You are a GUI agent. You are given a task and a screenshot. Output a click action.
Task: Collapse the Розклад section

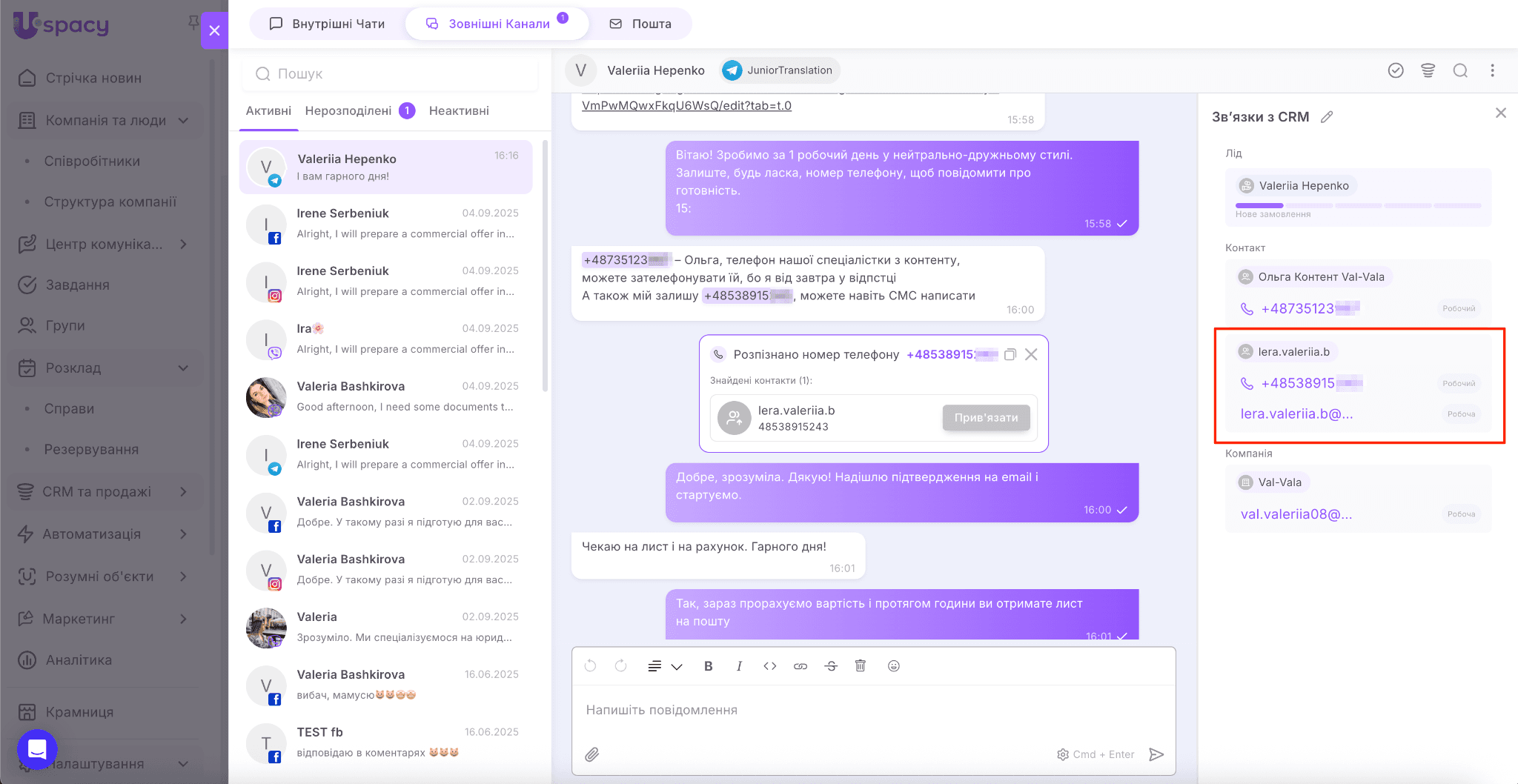click(x=184, y=368)
